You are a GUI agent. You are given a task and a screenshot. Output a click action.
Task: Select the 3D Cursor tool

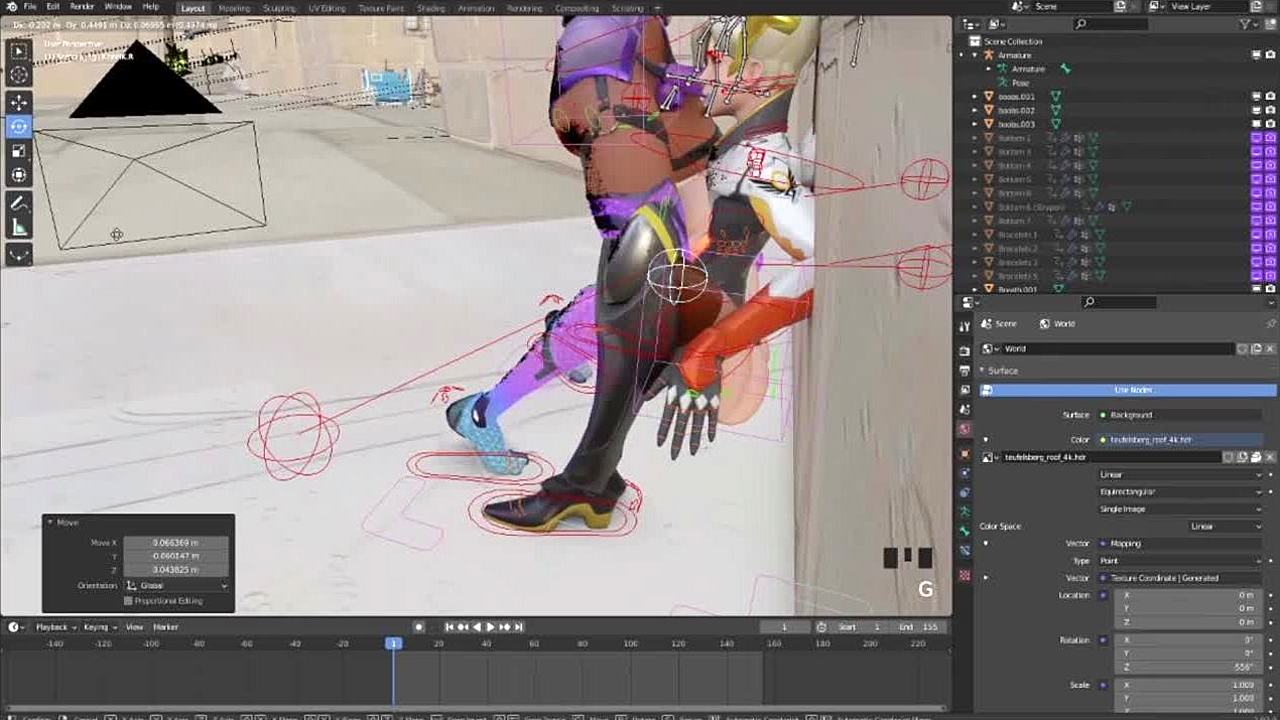(x=19, y=75)
